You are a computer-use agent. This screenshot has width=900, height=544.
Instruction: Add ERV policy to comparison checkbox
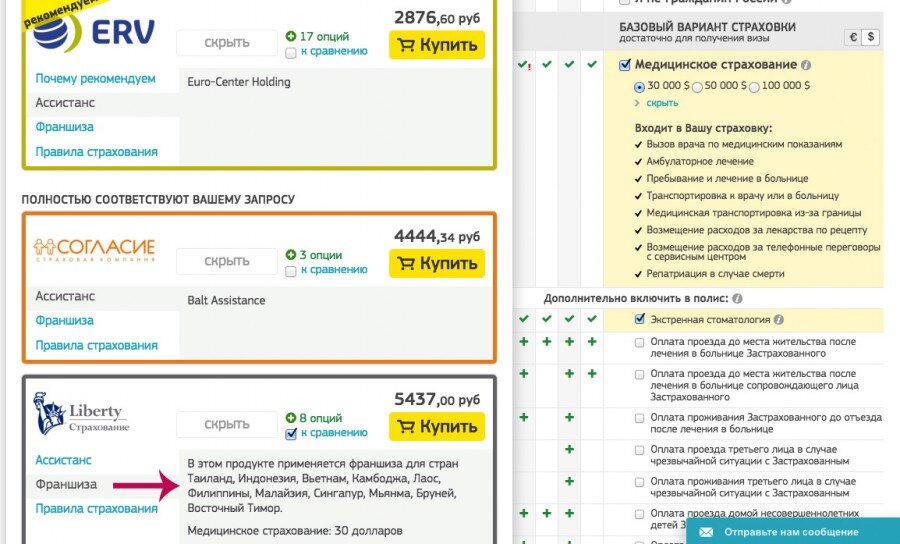tap(291, 53)
